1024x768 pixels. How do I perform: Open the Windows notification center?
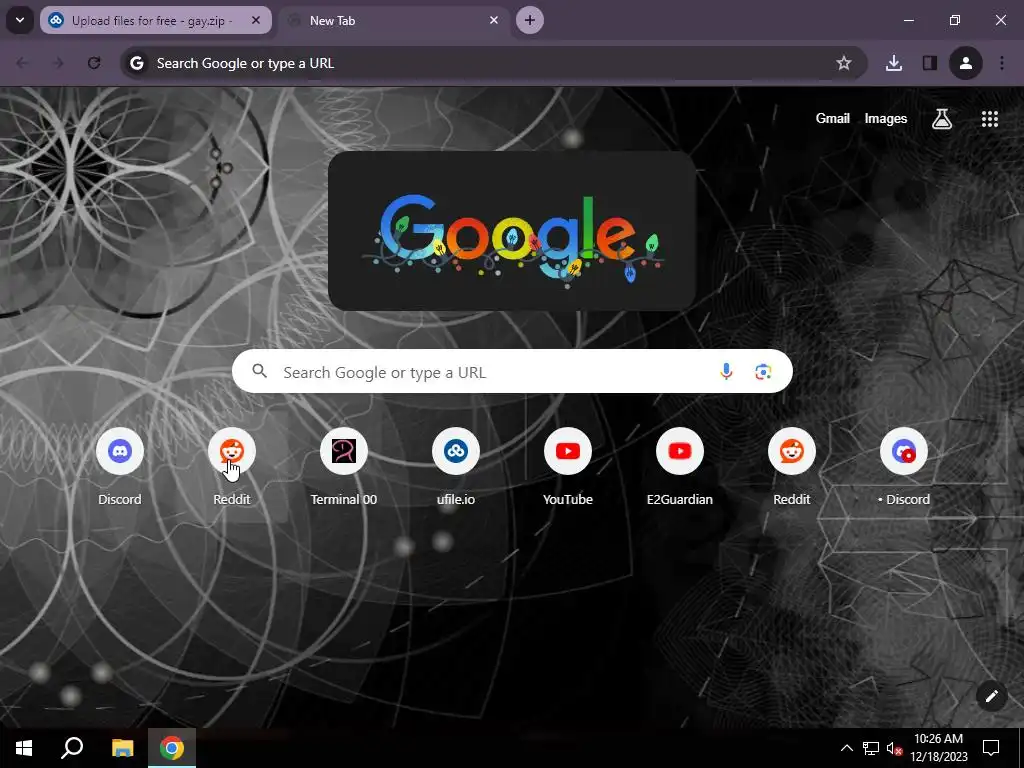click(x=991, y=748)
